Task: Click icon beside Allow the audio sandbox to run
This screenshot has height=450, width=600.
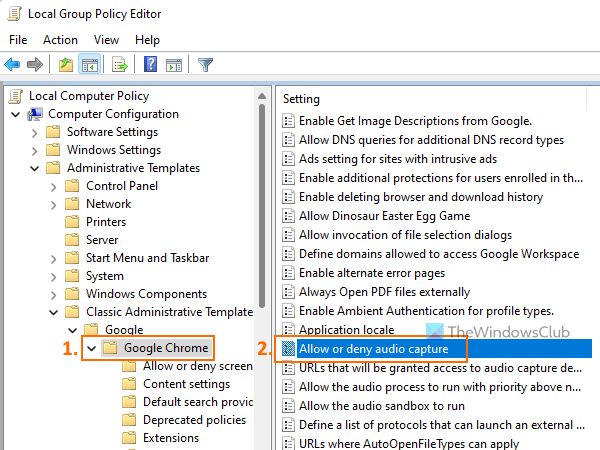Action: click(x=289, y=406)
